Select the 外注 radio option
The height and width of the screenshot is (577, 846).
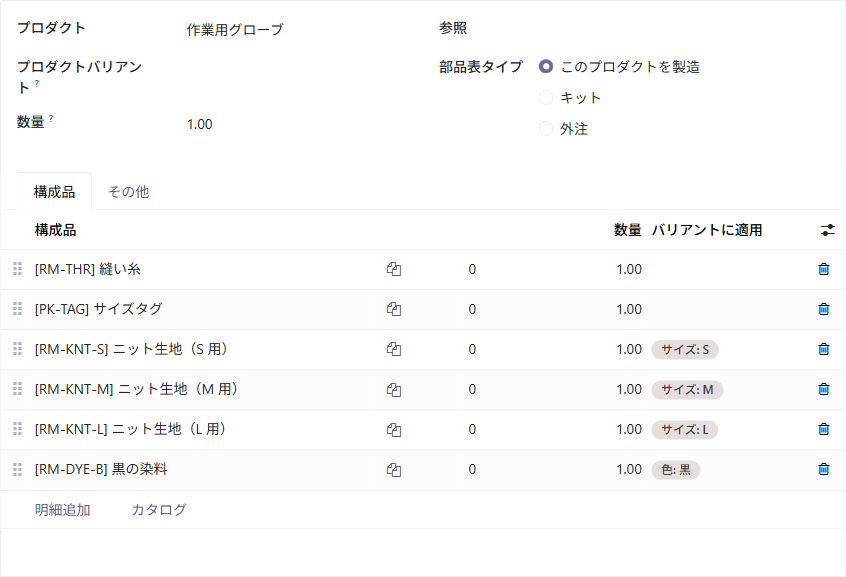point(546,128)
